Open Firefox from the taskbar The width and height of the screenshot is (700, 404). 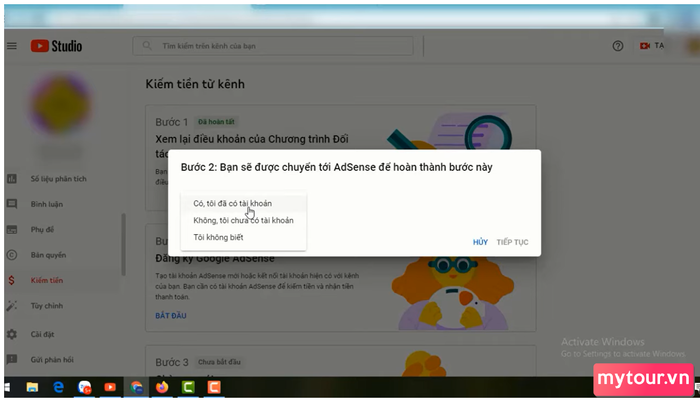tap(162, 387)
